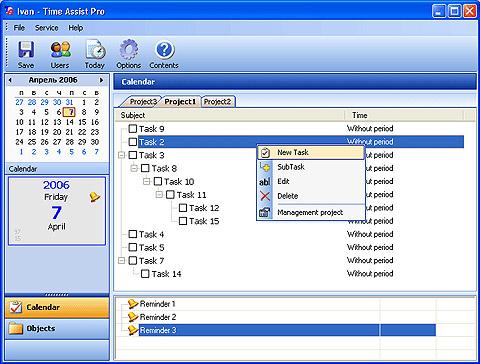Image resolution: width=480 pixels, height=364 pixels.
Task: Click the bell icon next to Friday
Action: pos(95,197)
